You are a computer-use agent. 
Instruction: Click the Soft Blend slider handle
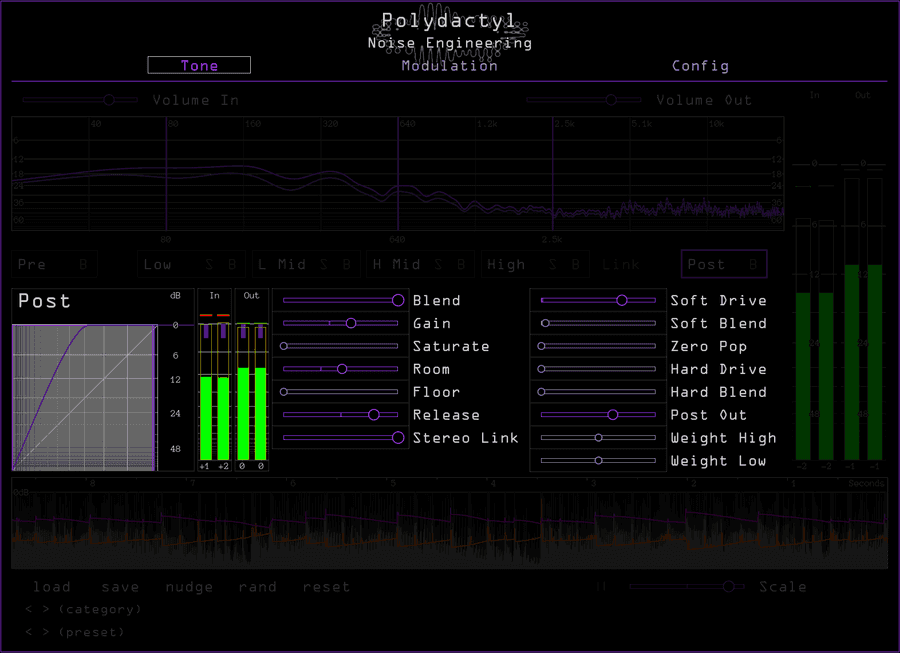point(545,323)
